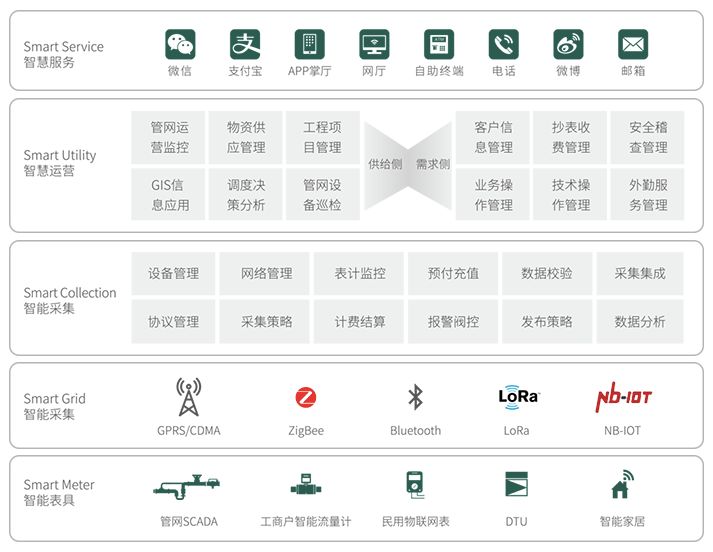Image resolution: width=713 pixels, height=552 pixels.
Task: Open the 协议管理 tile
Action: tap(173, 321)
